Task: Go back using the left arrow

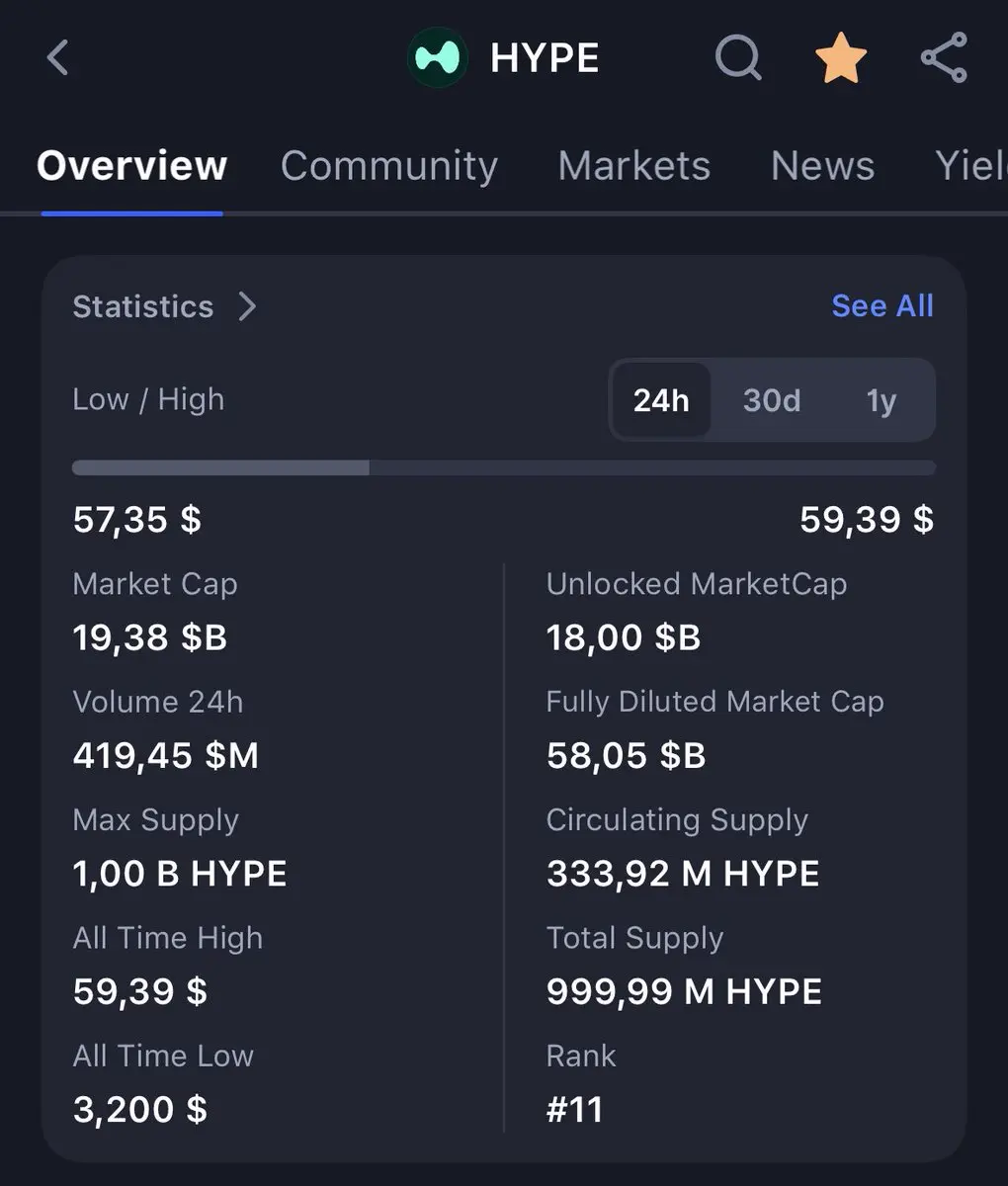Action: point(58,57)
